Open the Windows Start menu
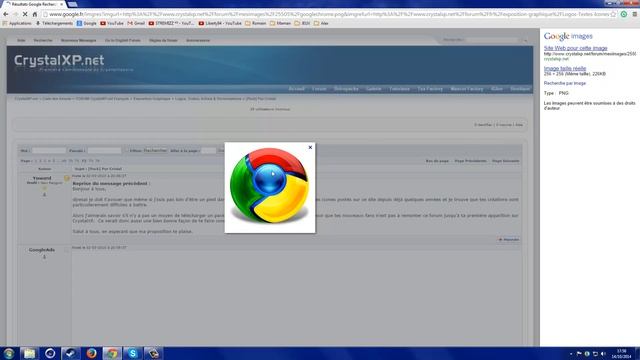The height and width of the screenshot is (360, 640). click(x=8, y=353)
